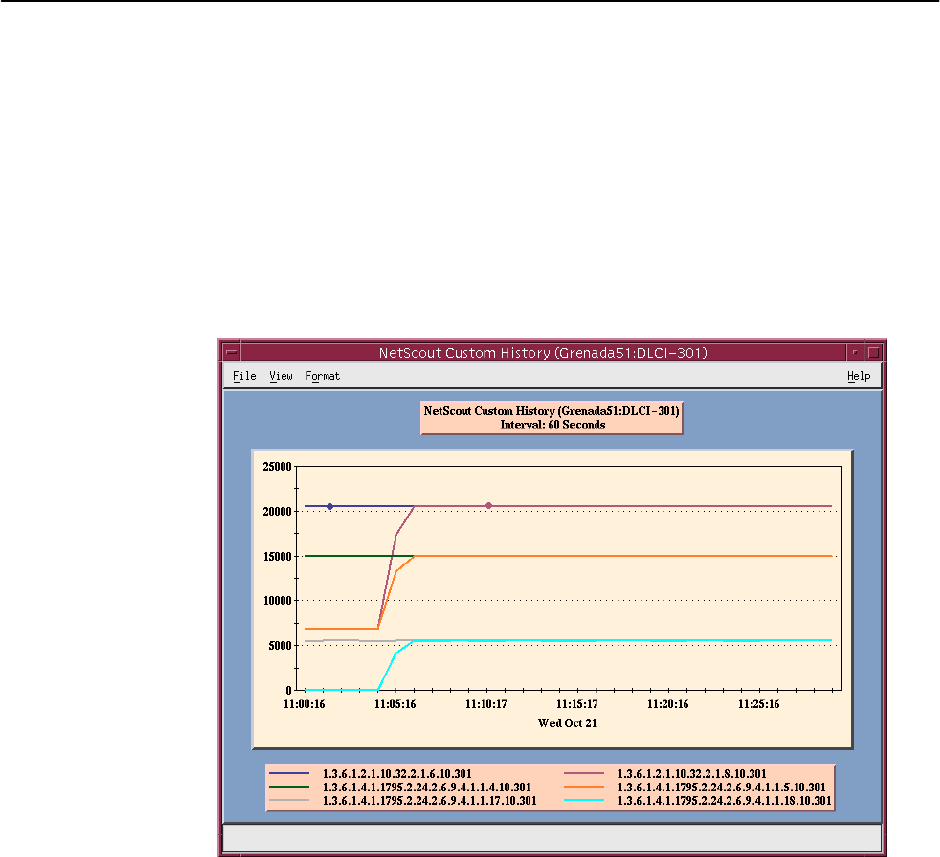Click the minimize button in the title bar

[855, 353]
